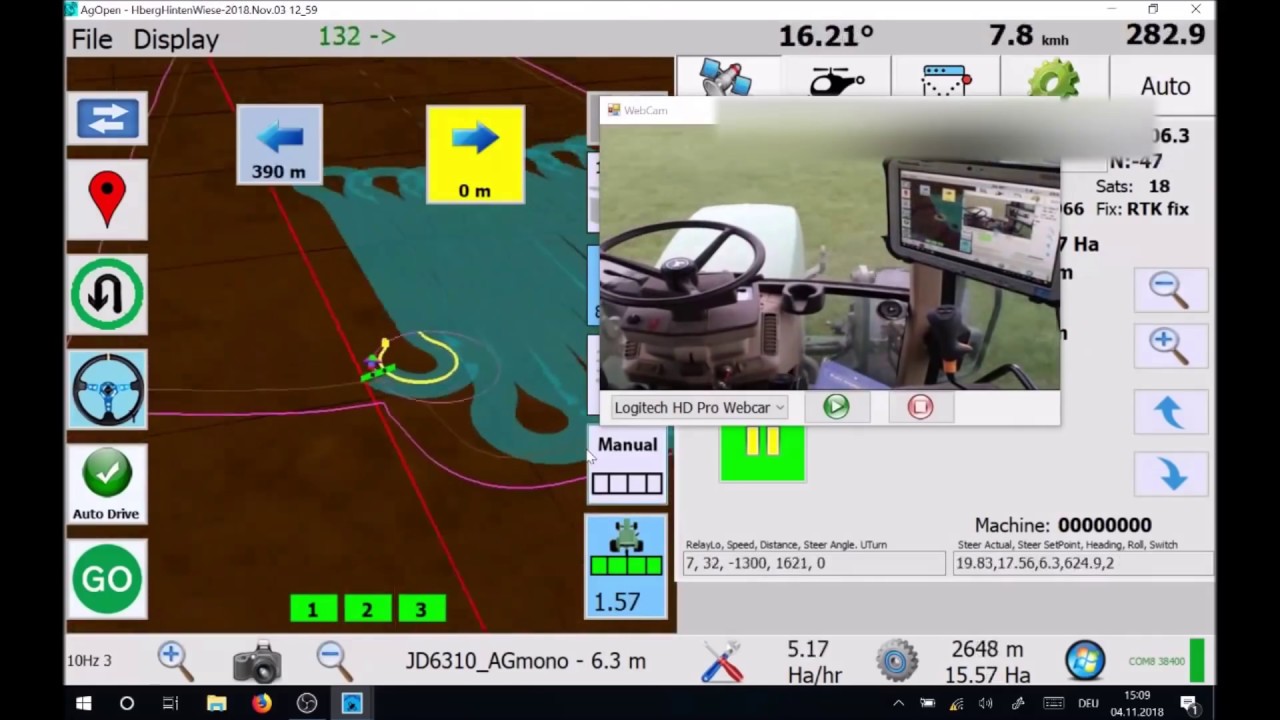Image resolution: width=1280 pixels, height=720 pixels.
Task: Click the RelayLo speed distance data field
Action: [x=813, y=563]
